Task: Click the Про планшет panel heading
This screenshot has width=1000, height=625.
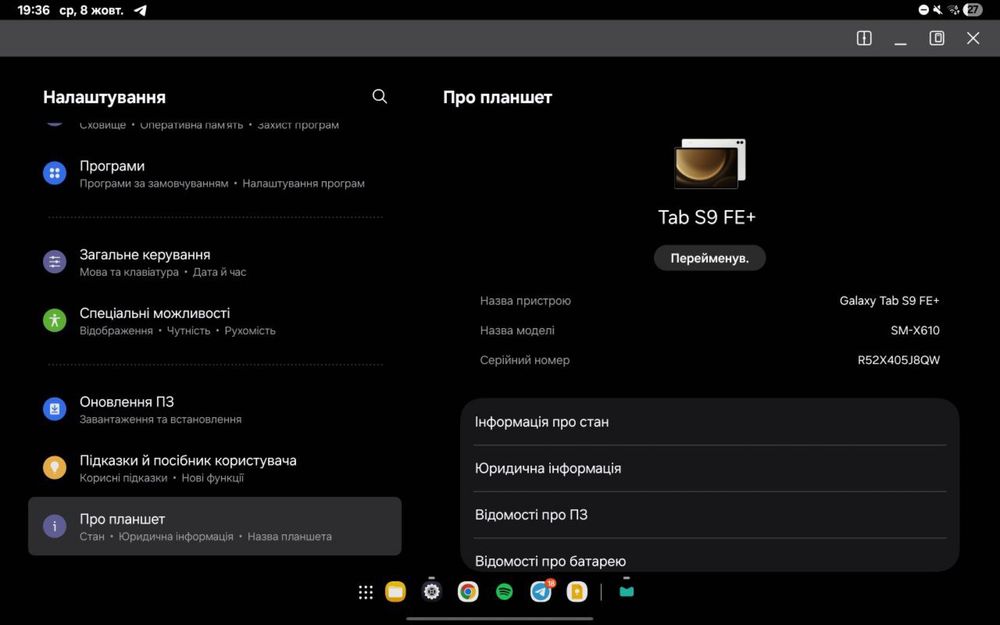Action: (x=497, y=98)
